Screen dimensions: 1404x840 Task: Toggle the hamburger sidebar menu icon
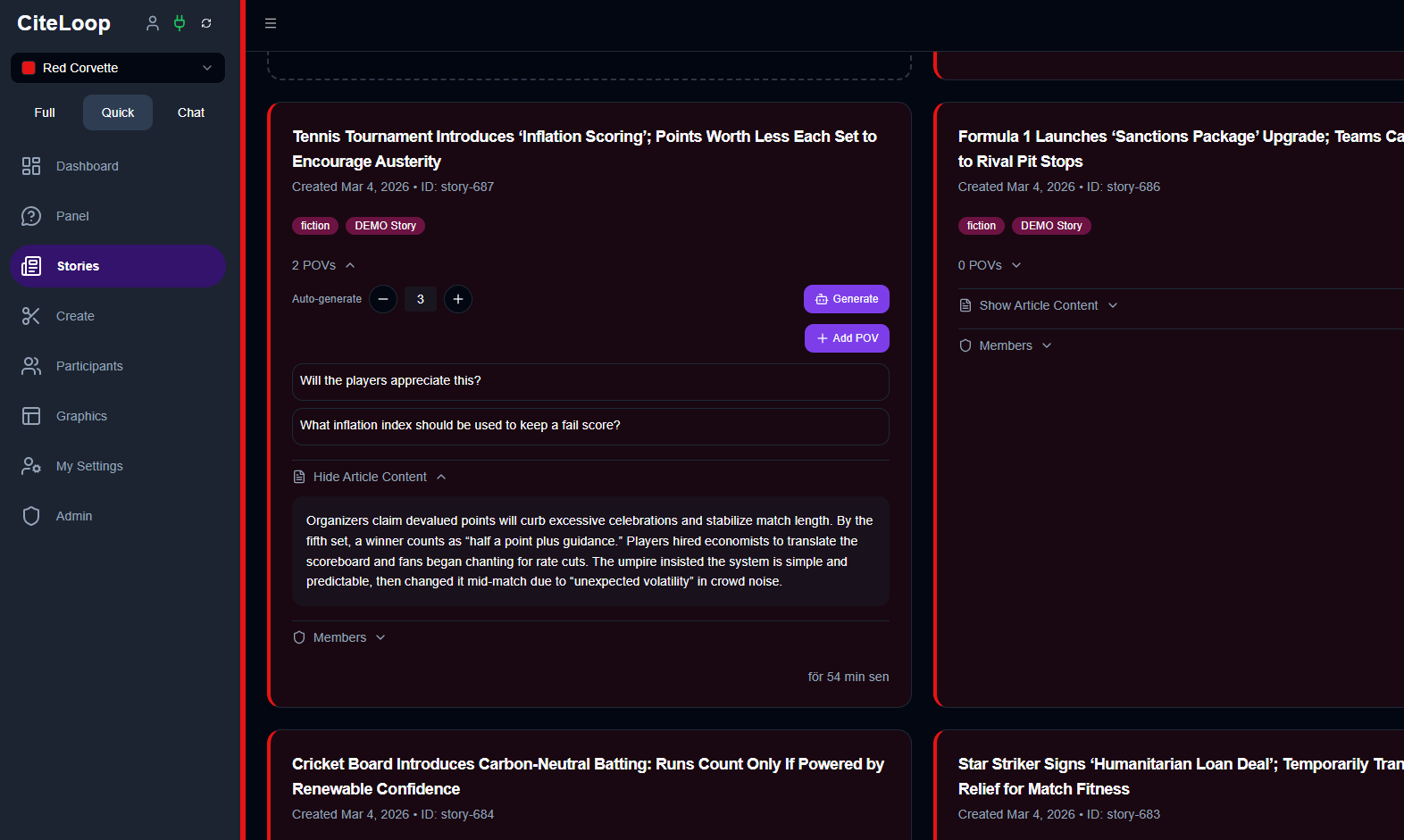(x=271, y=23)
